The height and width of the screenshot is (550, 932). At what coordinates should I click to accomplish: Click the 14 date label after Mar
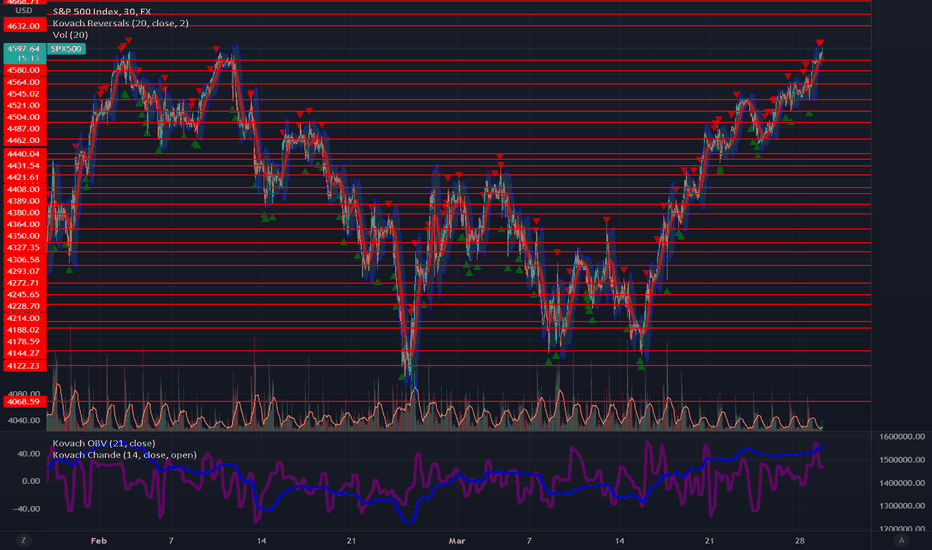click(619, 540)
